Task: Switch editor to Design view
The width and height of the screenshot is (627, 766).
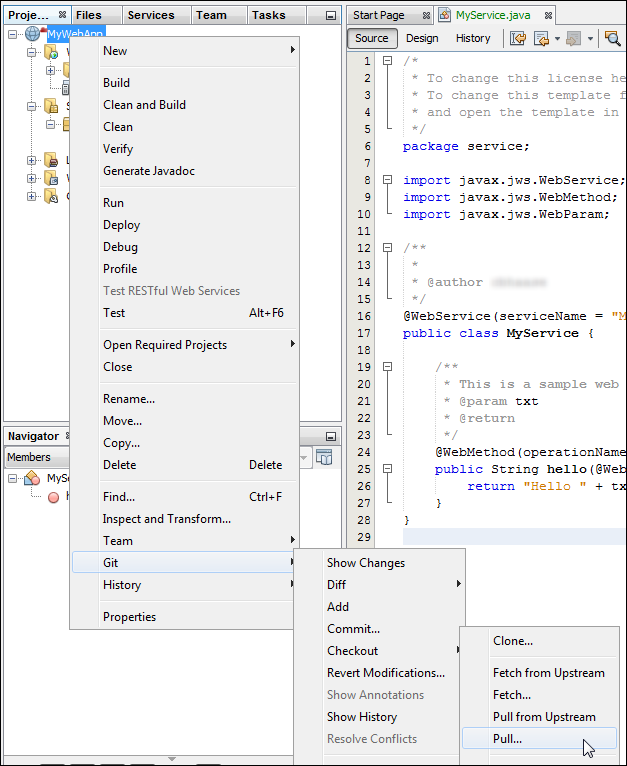Action: 422,38
